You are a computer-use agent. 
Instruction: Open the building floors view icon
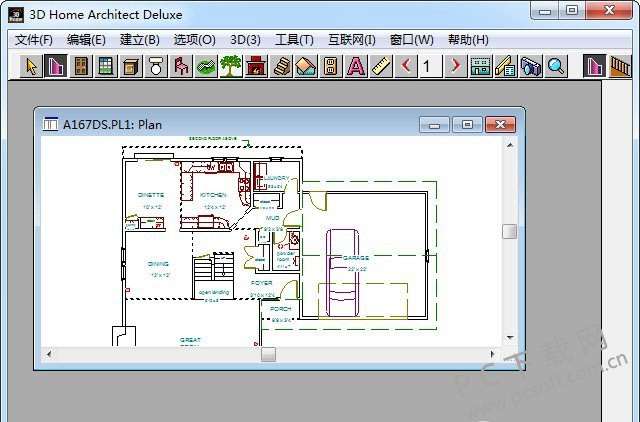tap(481, 66)
